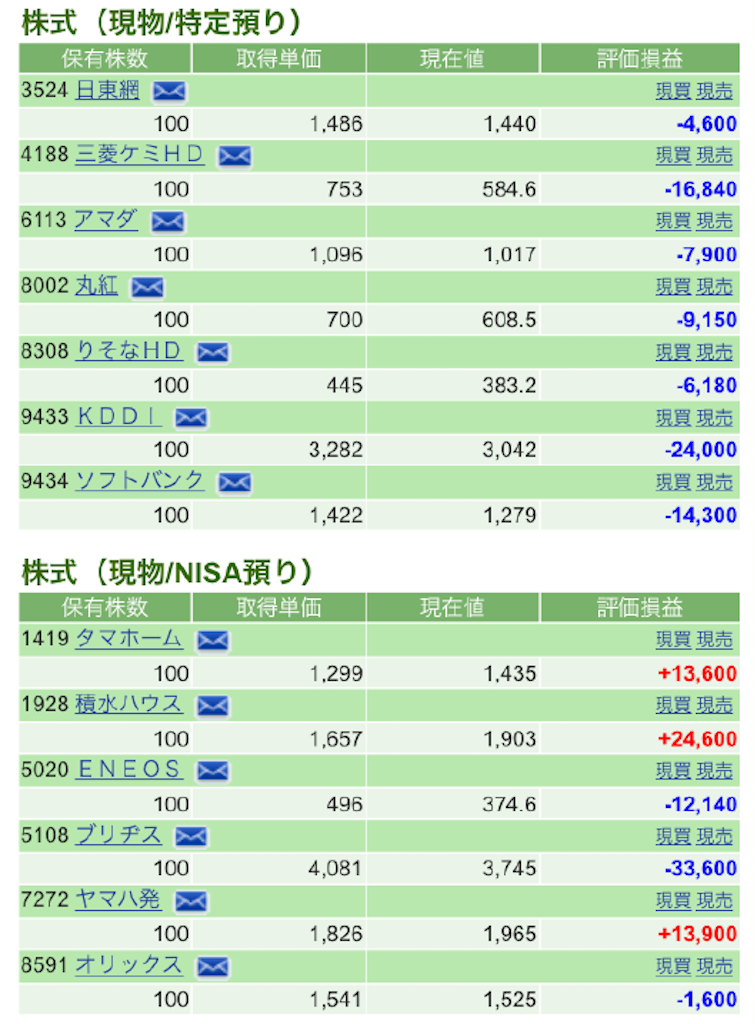This screenshot has width=755, height=1024.
Task: Open the りそなHD stock link
Action: click(129, 351)
